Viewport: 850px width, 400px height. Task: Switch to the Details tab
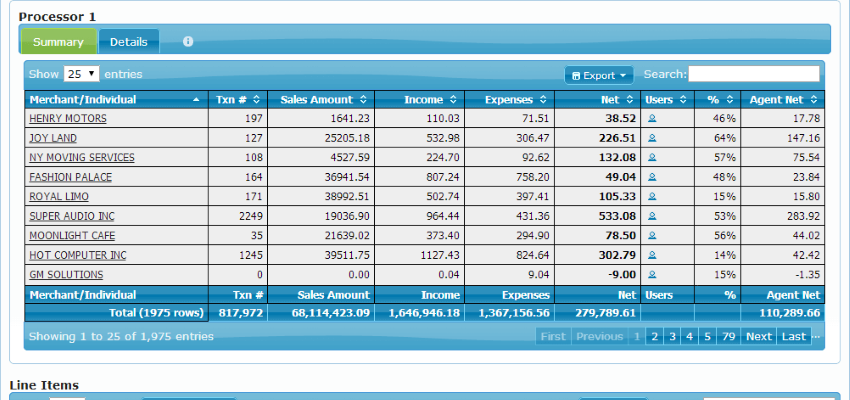click(129, 42)
